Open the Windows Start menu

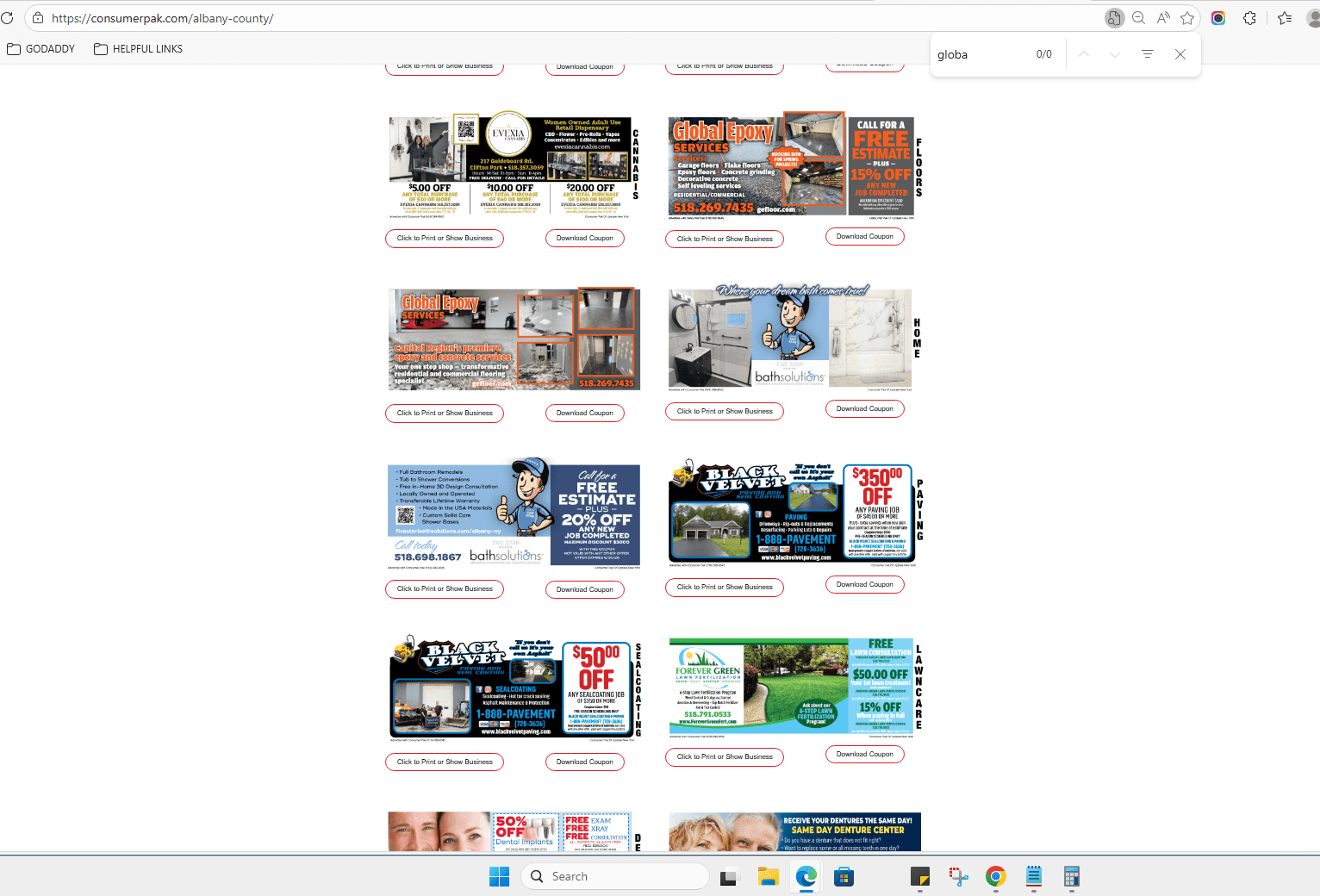pyautogui.click(x=499, y=876)
